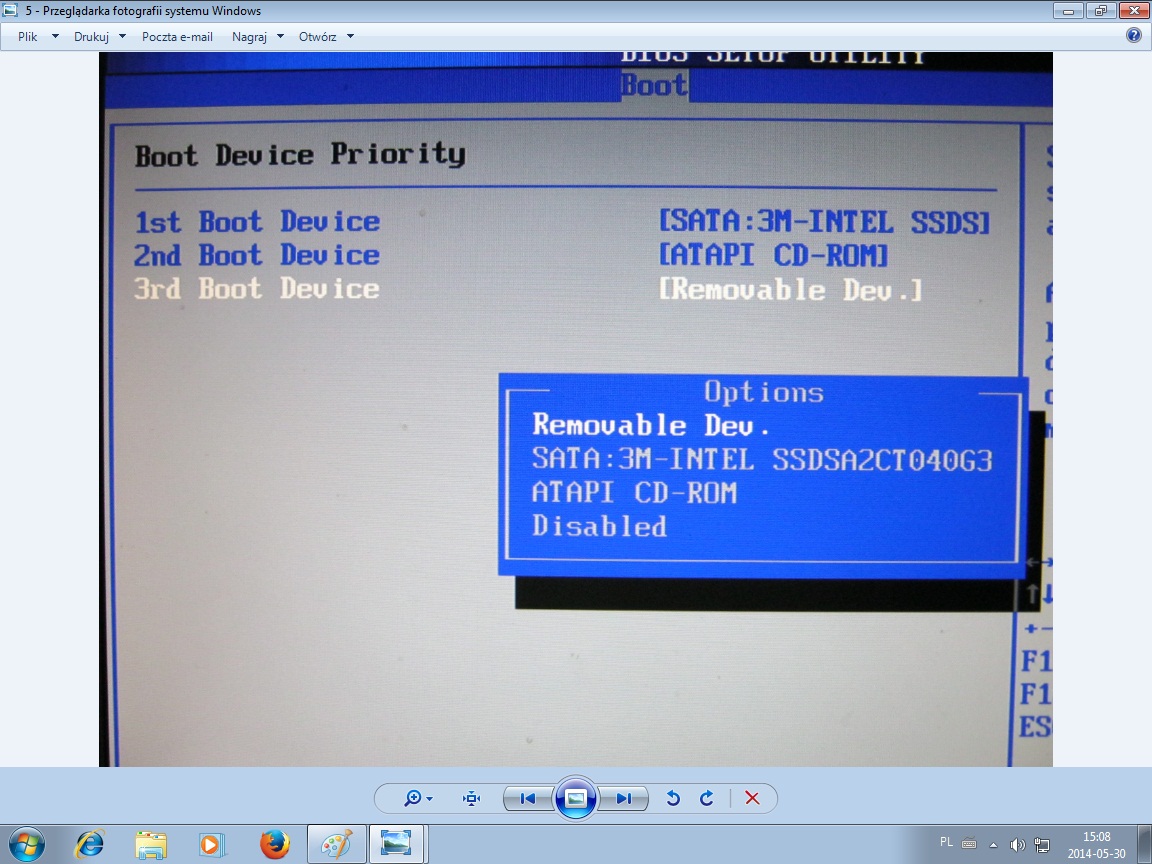Image resolution: width=1152 pixels, height=864 pixels.
Task: Open the Drukuj dropdown menu
Action: (99, 36)
